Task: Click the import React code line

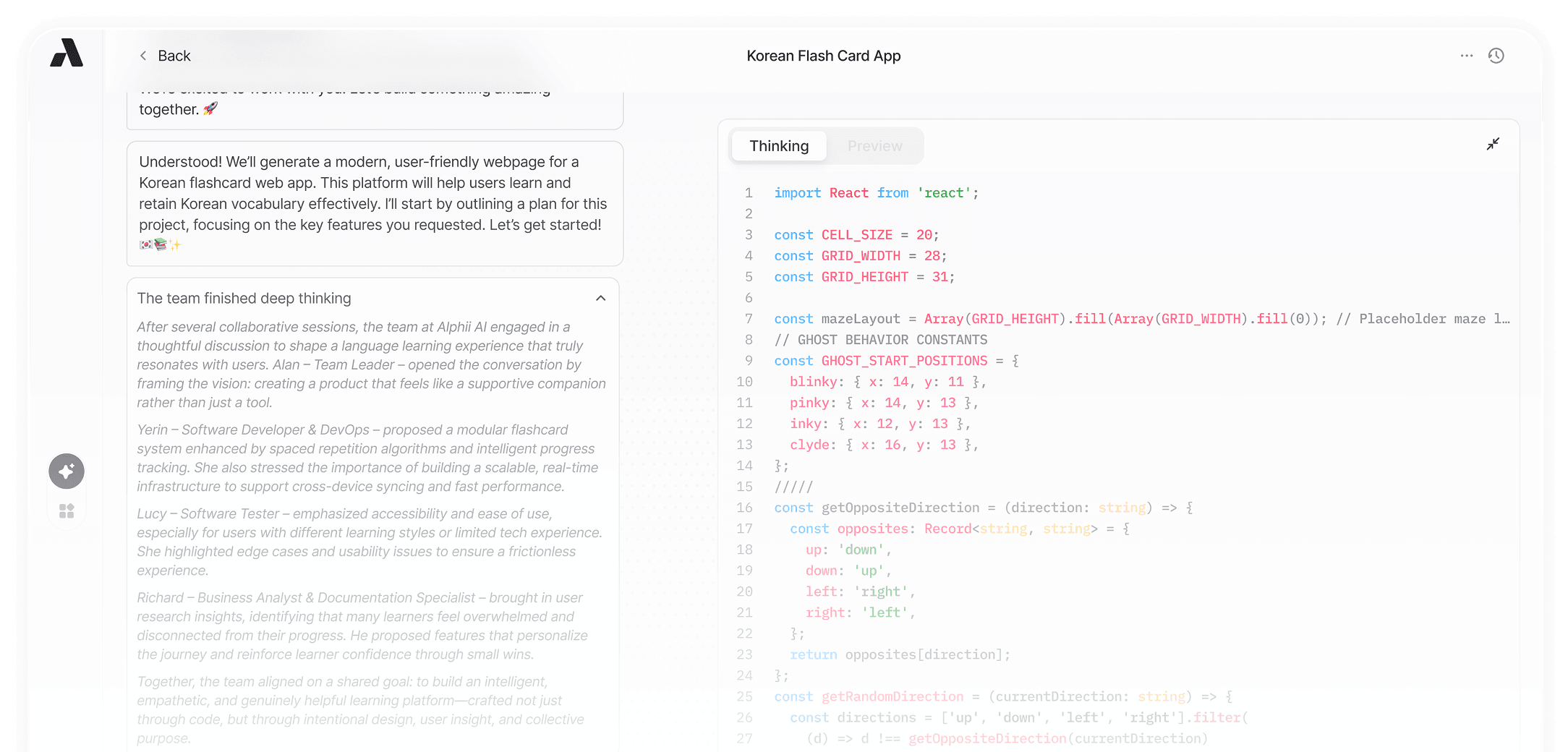Action: 875,193
